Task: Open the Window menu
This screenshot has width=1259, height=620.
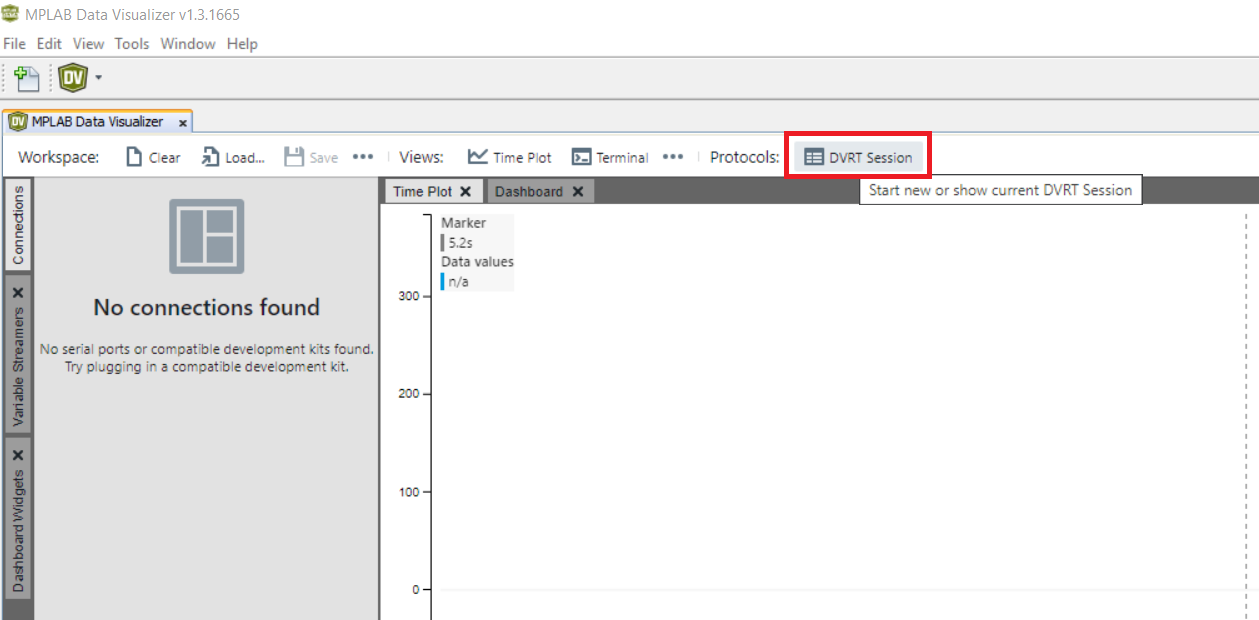Action: coord(188,44)
